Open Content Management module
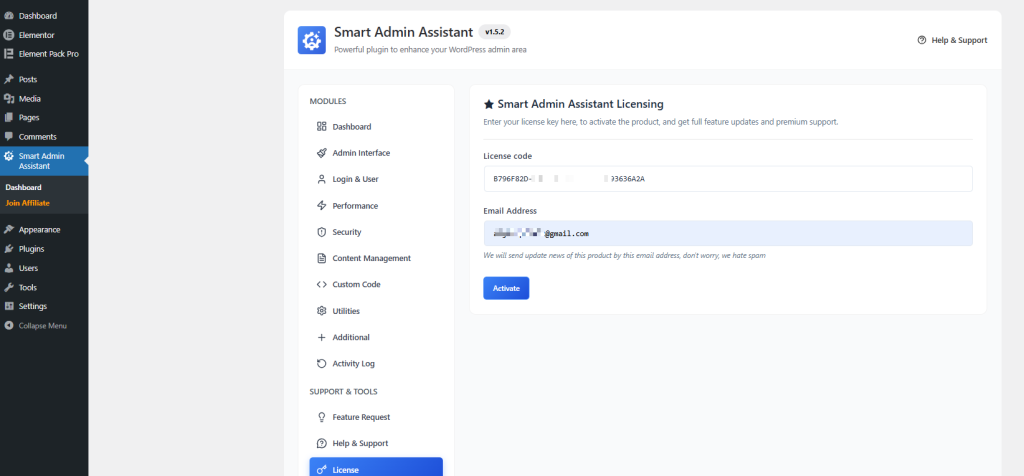The height and width of the screenshot is (476, 1024). 376,258
